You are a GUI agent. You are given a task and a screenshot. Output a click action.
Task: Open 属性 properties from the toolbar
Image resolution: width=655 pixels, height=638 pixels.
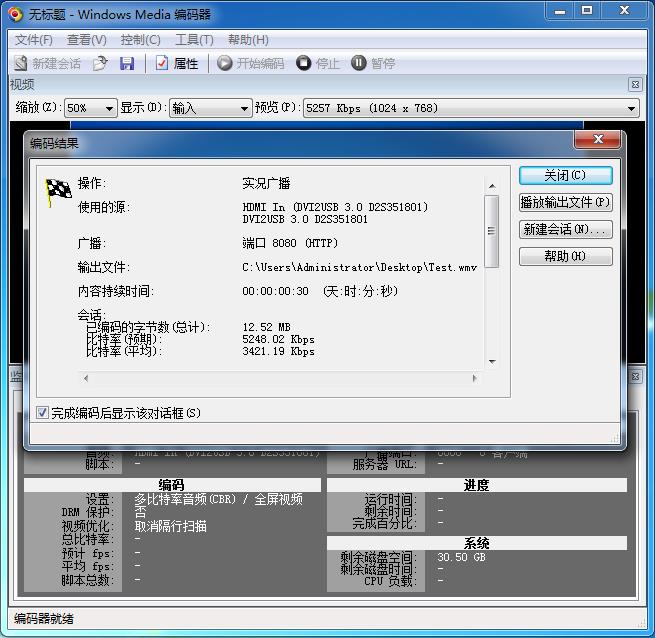pos(176,63)
